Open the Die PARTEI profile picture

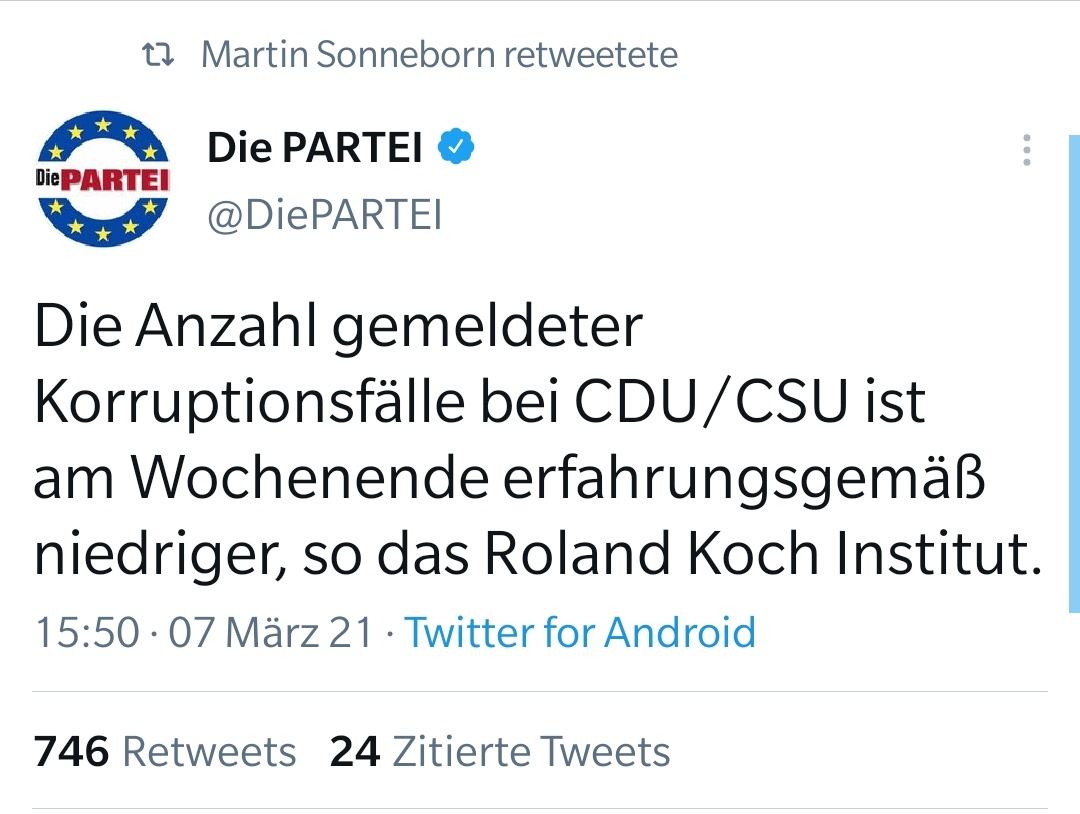[103, 179]
